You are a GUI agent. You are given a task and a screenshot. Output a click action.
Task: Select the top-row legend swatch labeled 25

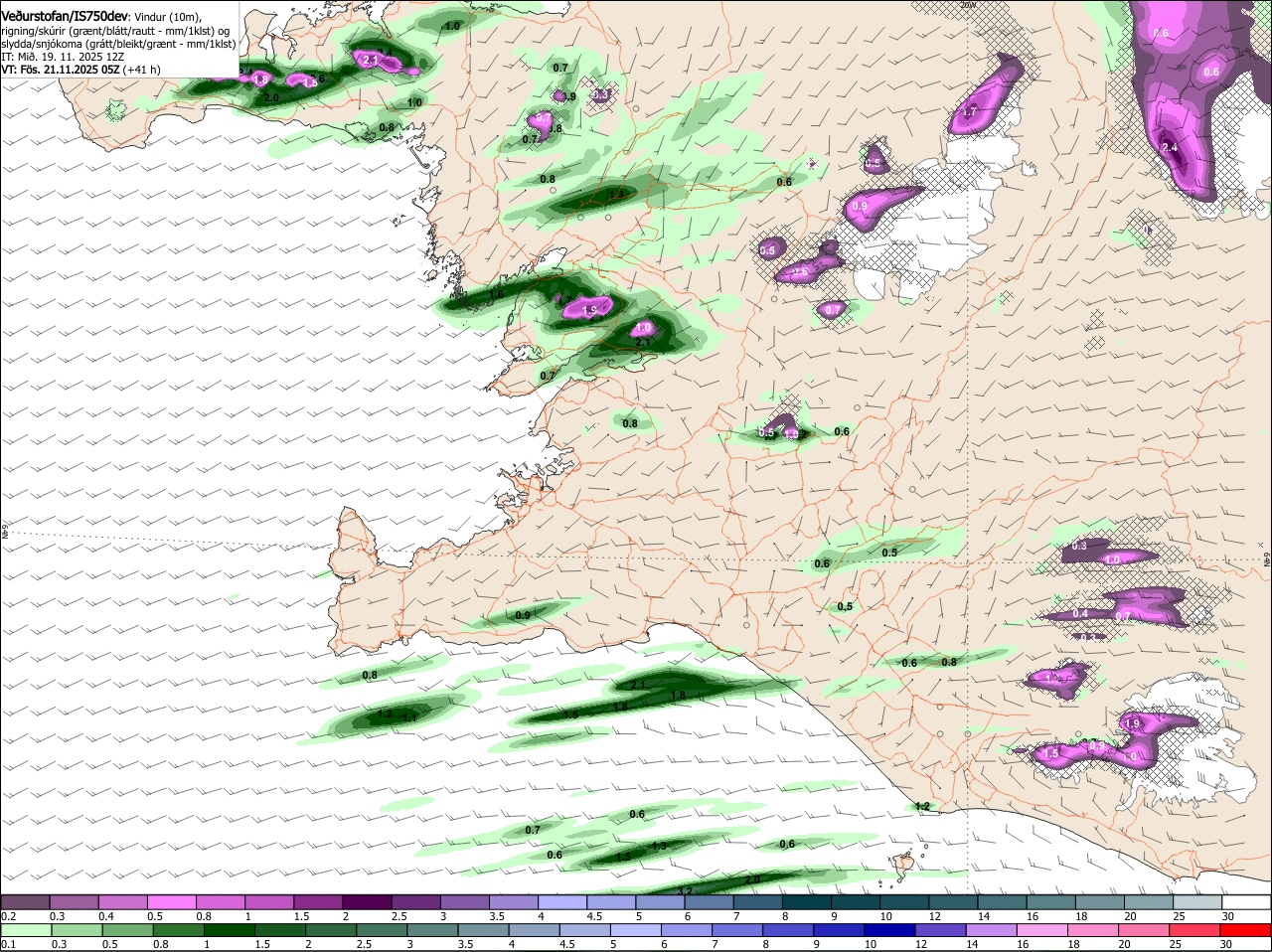click(1197, 901)
